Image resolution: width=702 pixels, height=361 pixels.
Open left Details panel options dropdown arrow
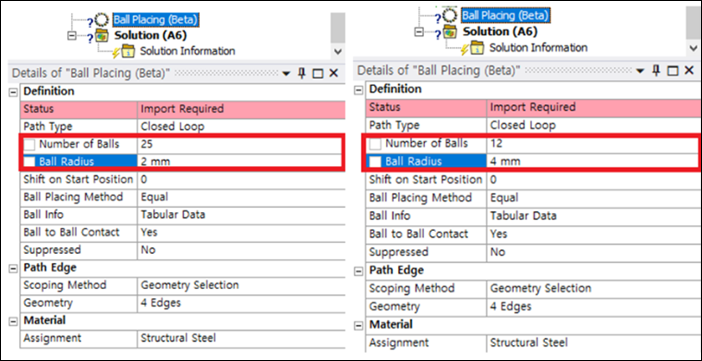point(287,74)
